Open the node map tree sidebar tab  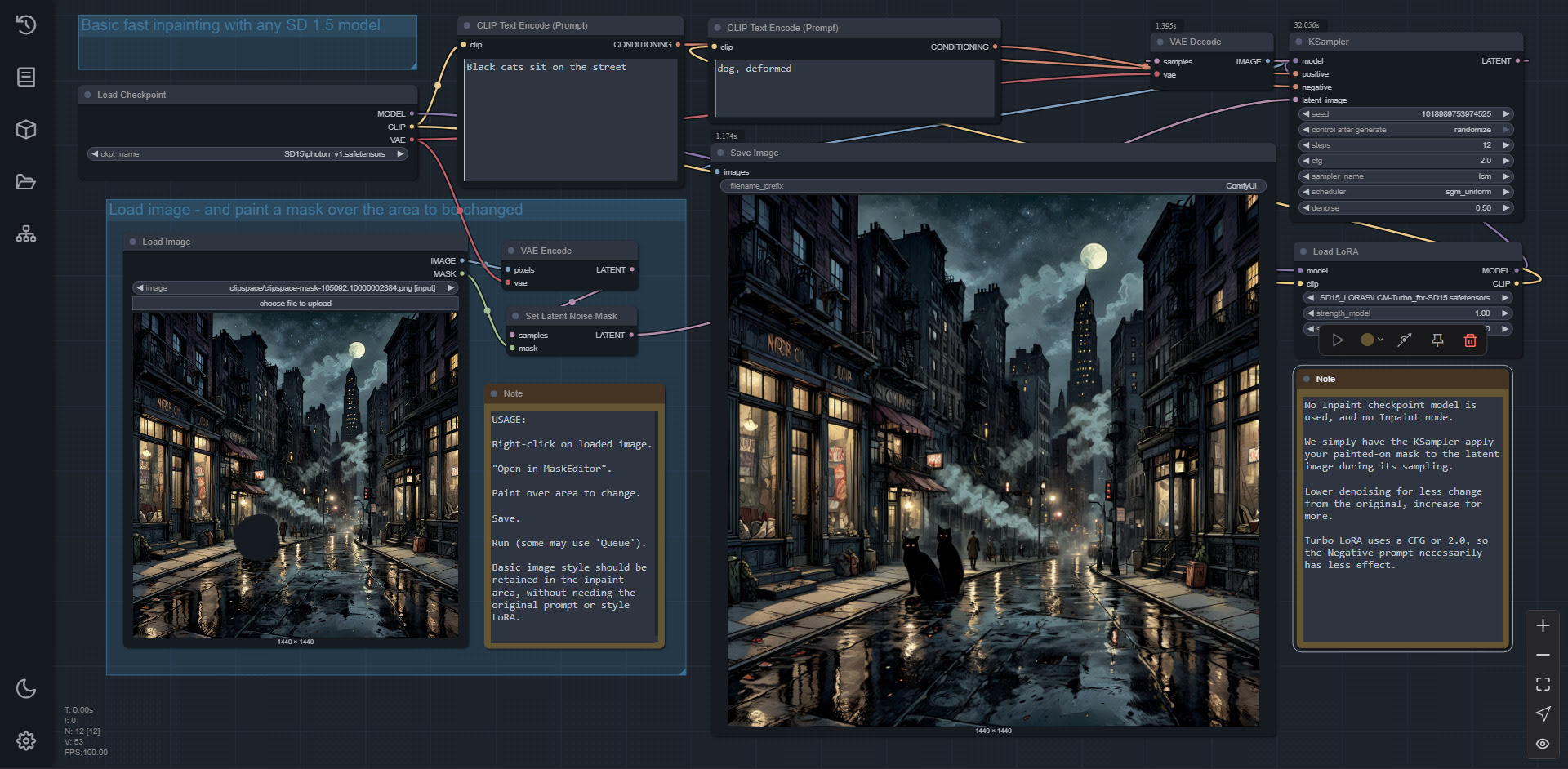(26, 234)
